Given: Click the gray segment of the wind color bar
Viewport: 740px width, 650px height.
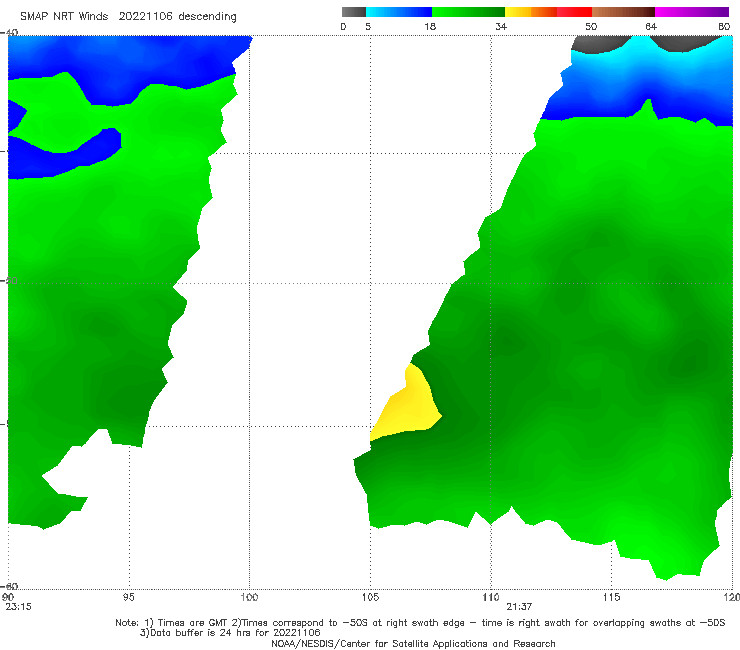Looking at the screenshot, I should tap(353, 12).
